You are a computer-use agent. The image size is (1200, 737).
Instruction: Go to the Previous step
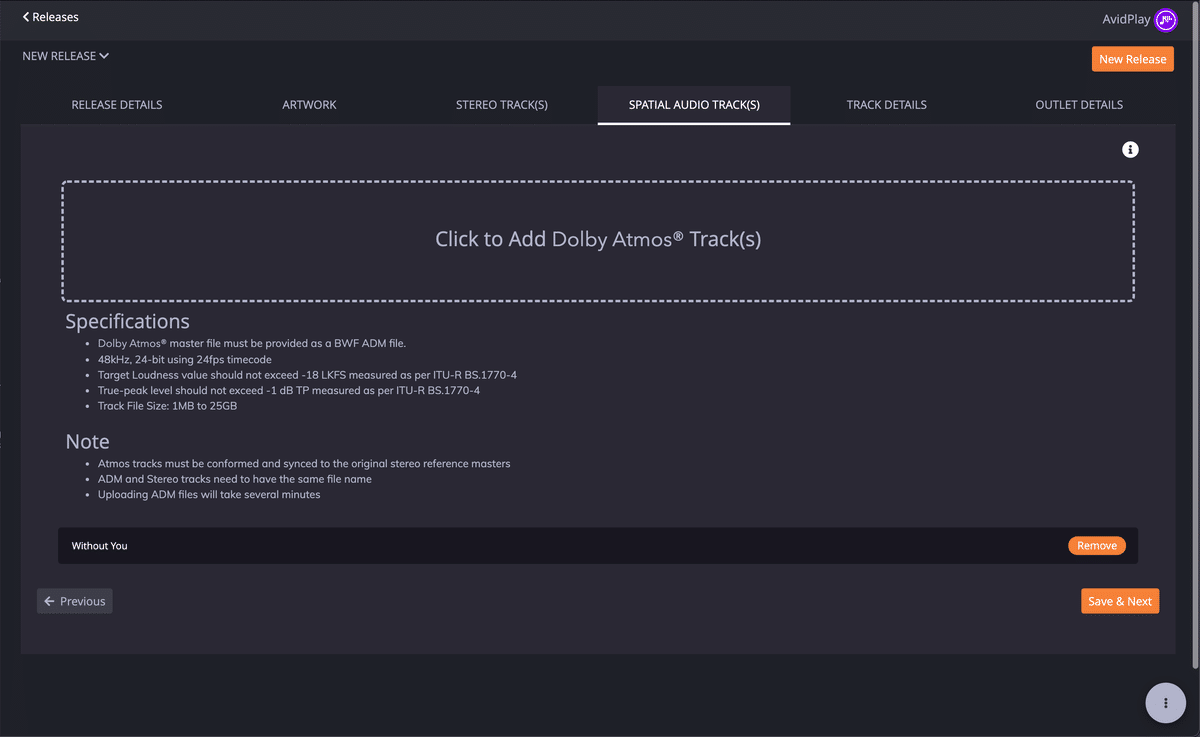(x=75, y=601)
